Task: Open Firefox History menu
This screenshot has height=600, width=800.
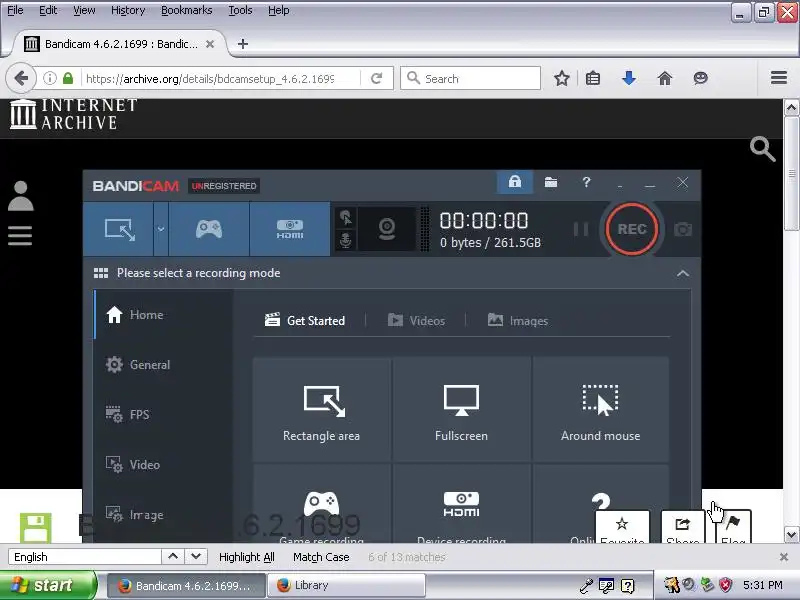Action: pyautogui.click(x=128, y=10)
